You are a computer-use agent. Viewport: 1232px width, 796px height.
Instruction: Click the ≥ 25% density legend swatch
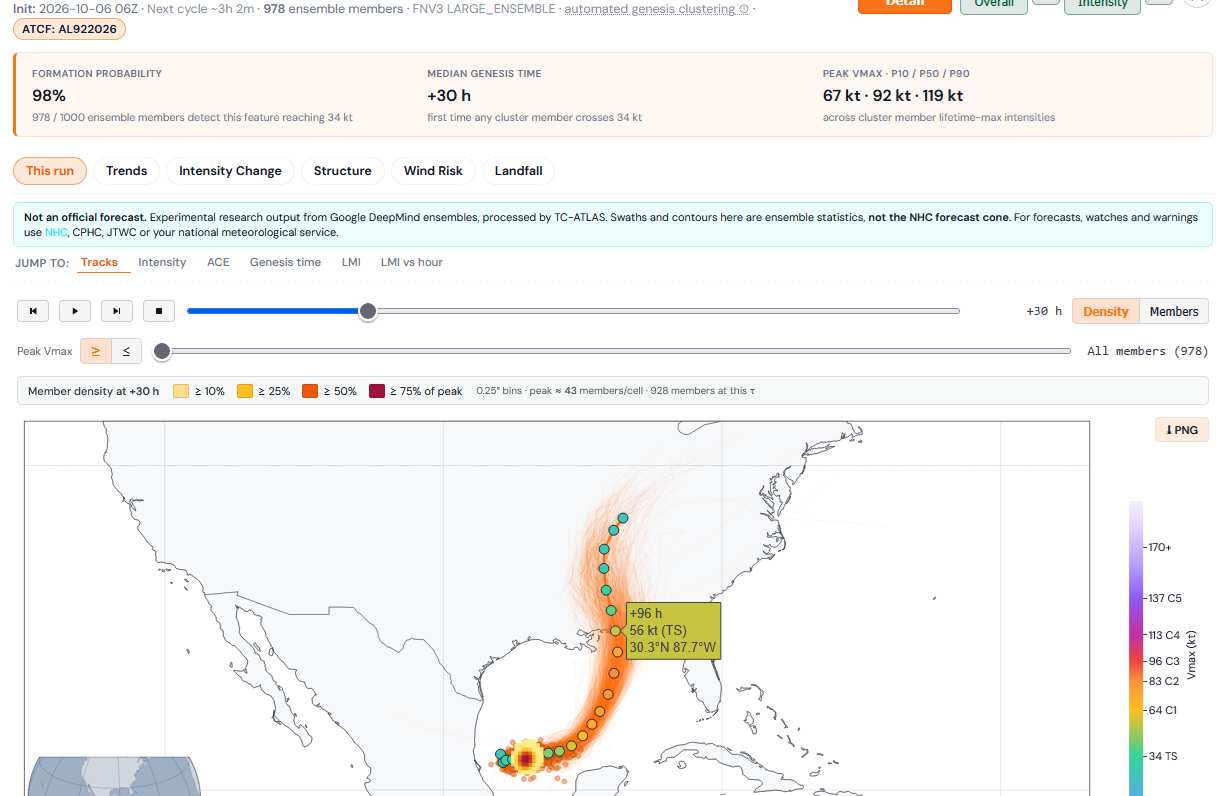[245, 391]
